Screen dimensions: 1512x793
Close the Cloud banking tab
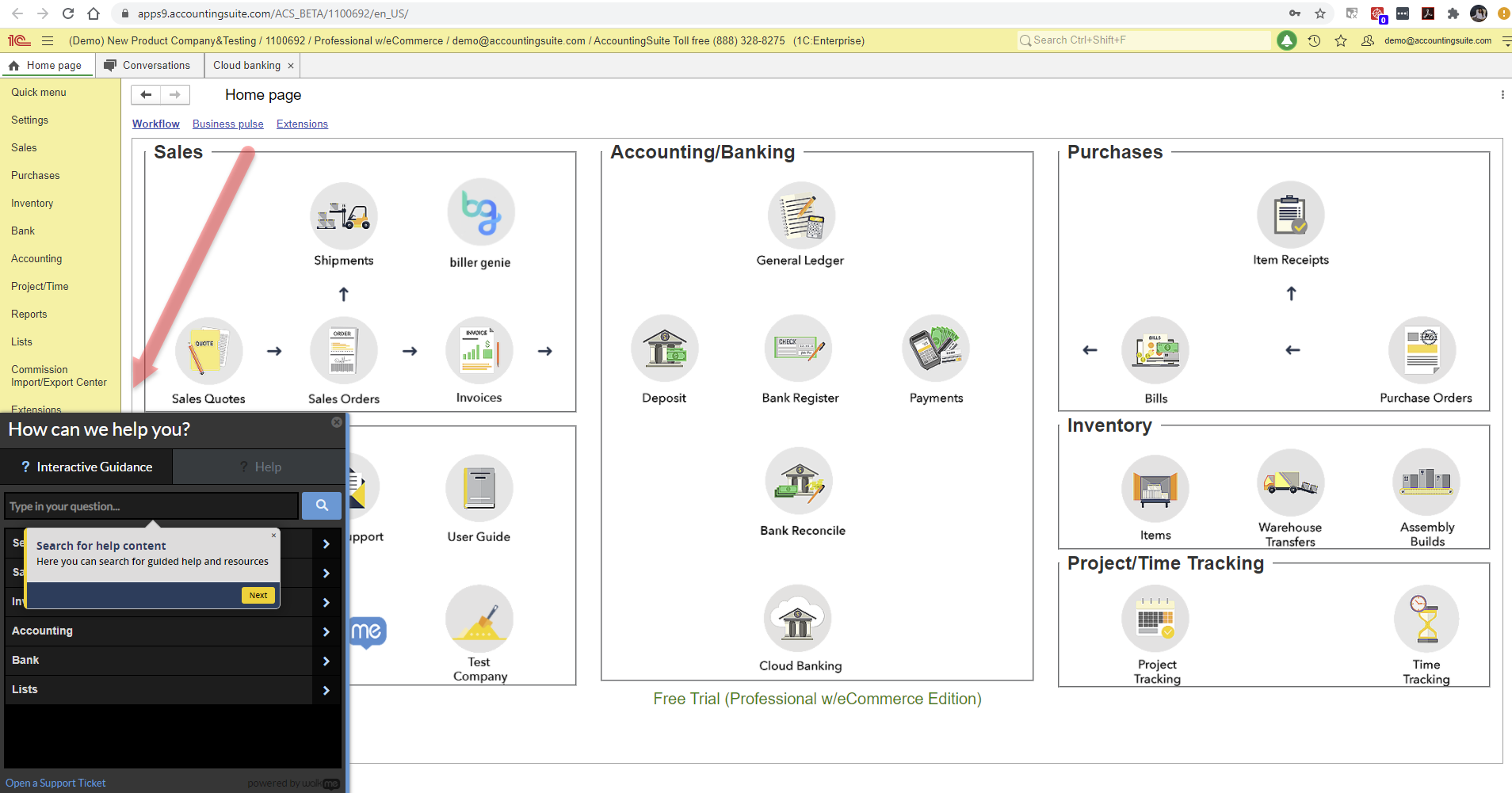click(291, 66)
